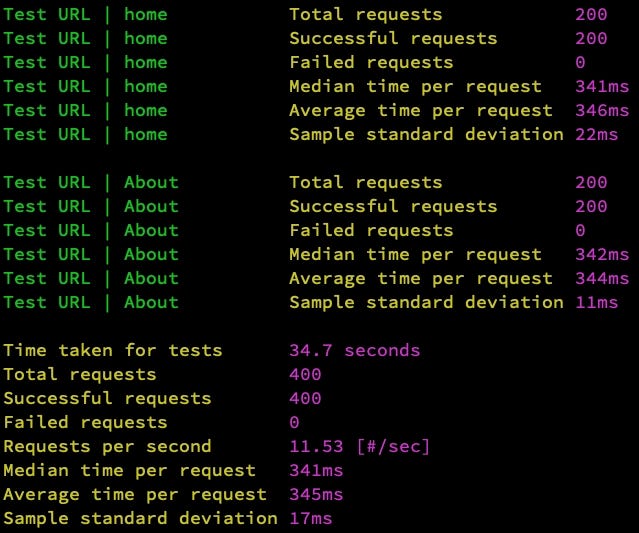The image size is (639, 533).
Task: Select the About average value 344ms
Action: [602, 279]
